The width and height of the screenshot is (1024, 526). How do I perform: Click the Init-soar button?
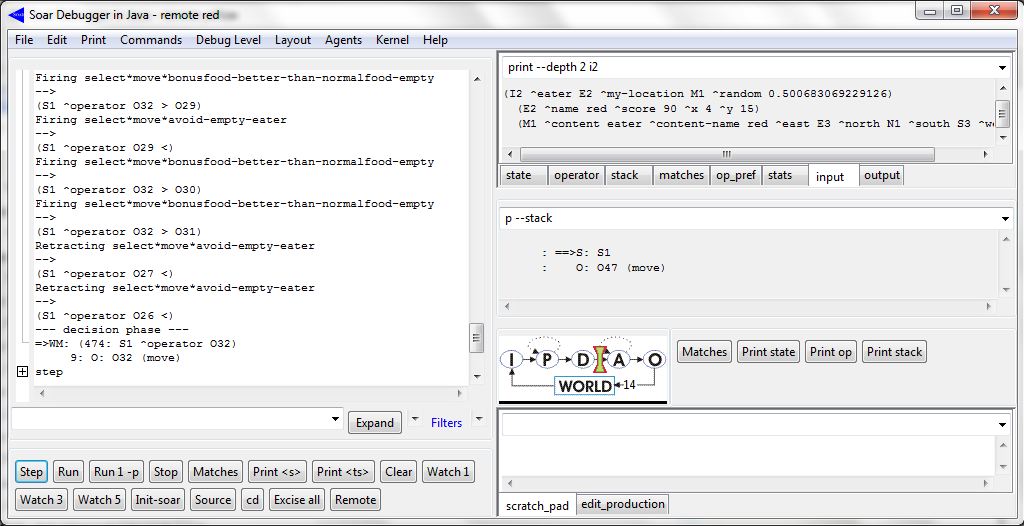point(156,500)
